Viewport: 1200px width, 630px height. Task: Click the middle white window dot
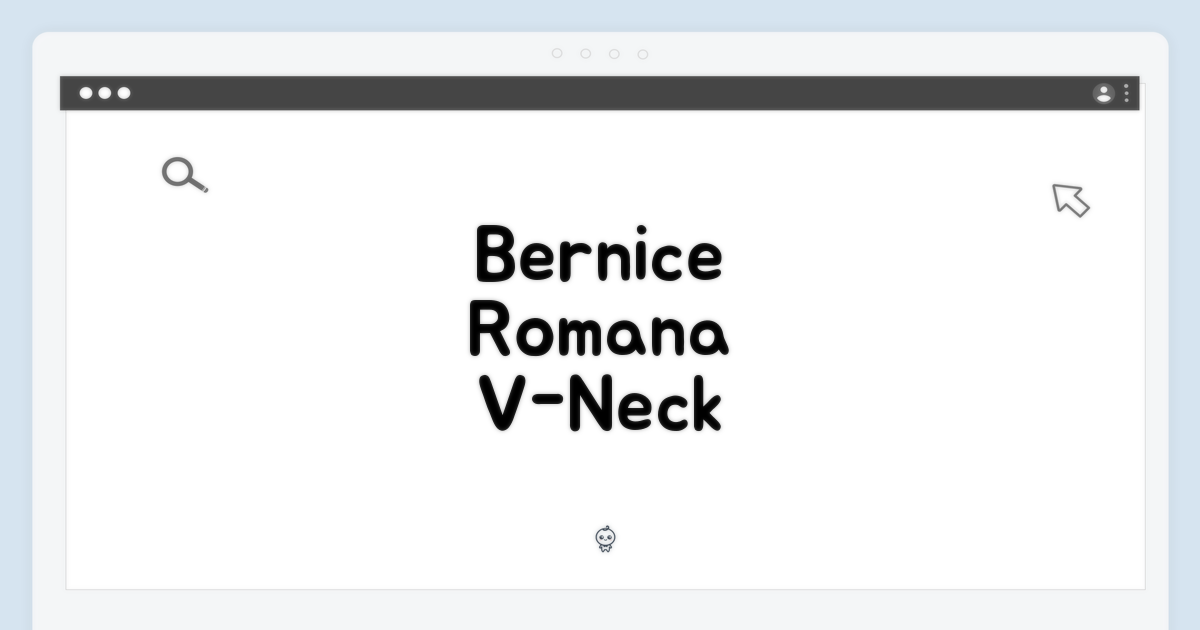coord(105,93)
